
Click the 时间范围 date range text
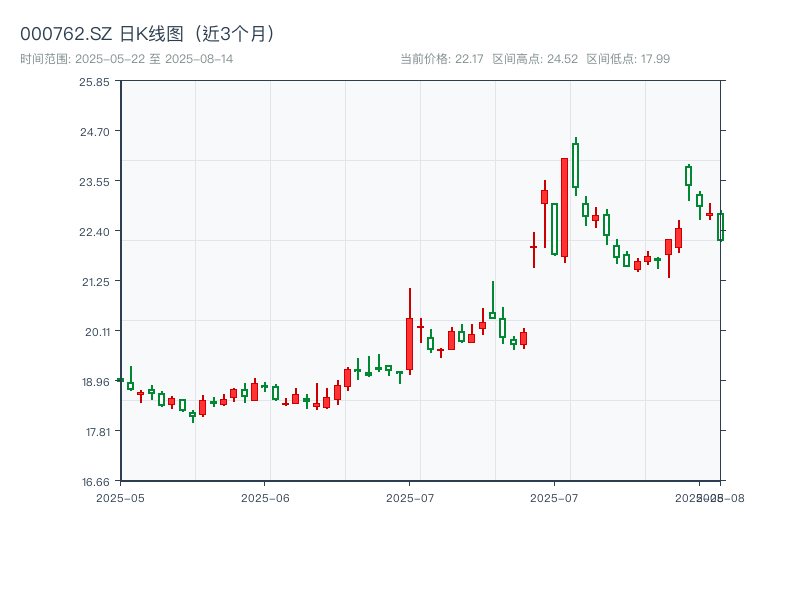(x=127, y=59)
